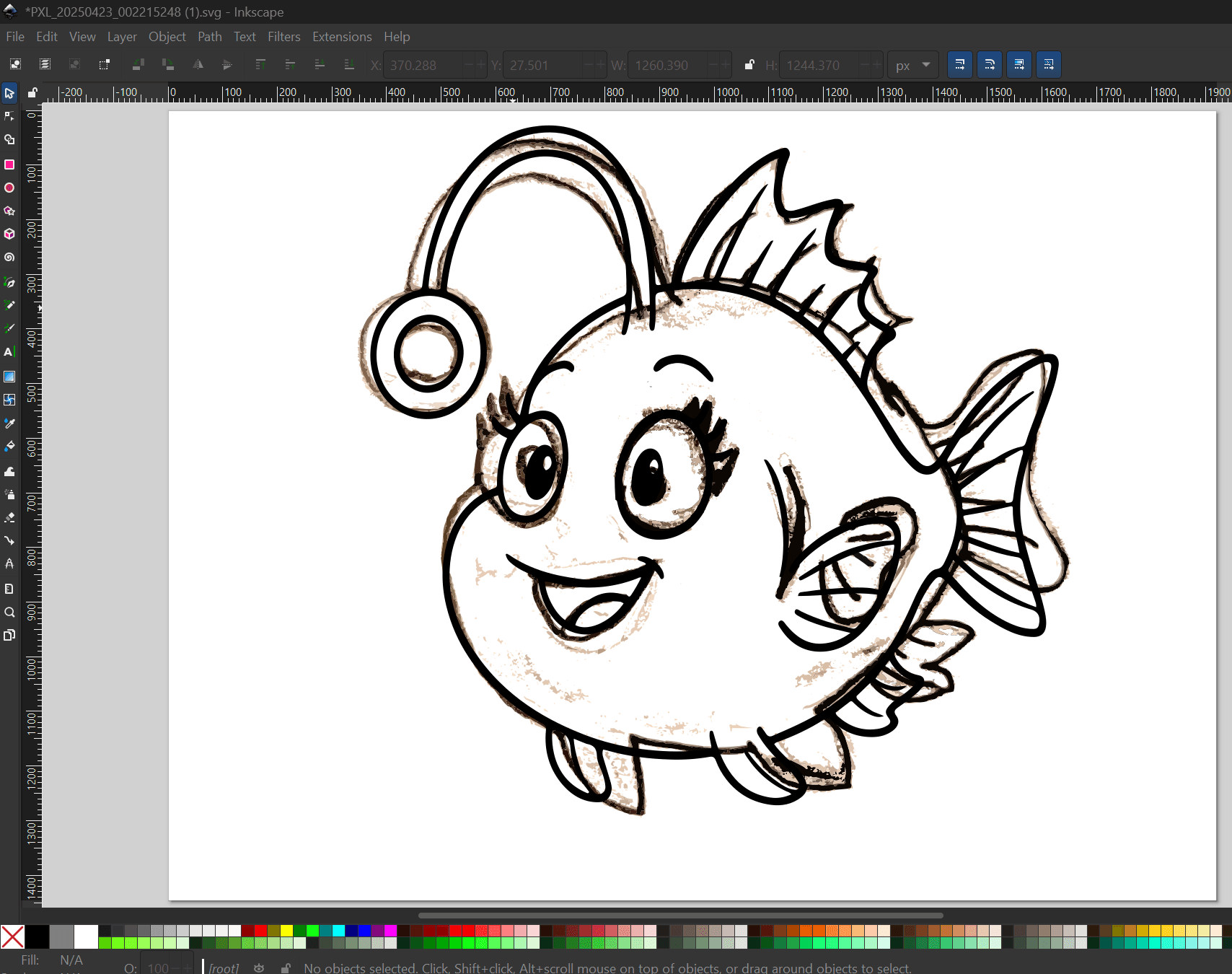Viewport: 1232px width, 974px height.
Task: Activate the Eraser tool
Action: 9,517
